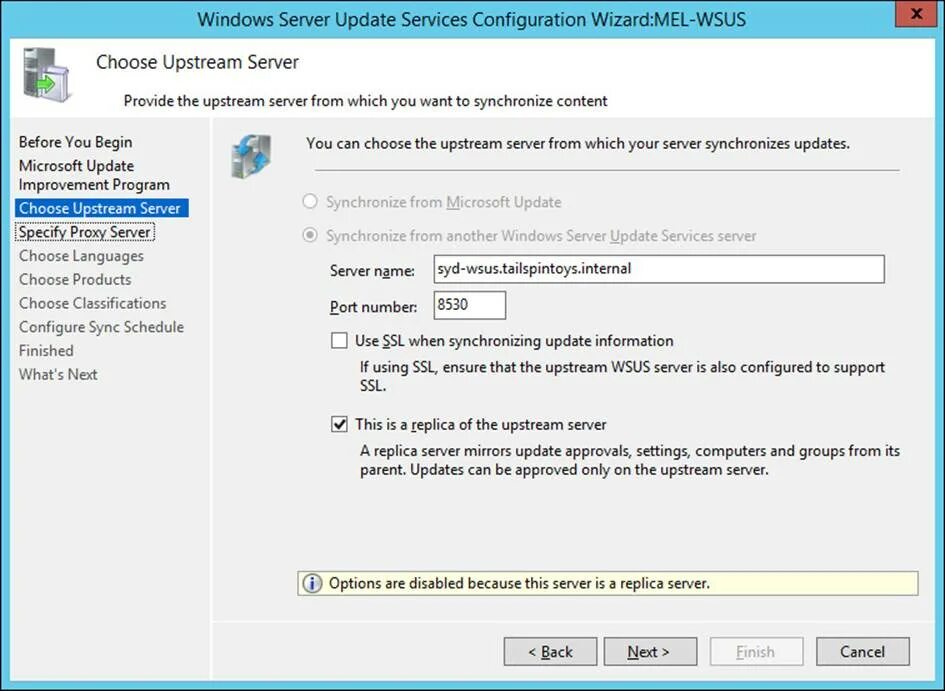Image resolution: width=945 pixels, height=691 pixels.
Task: Enable Use SSL when synchronizing checkbox
Action: [339, 340]
